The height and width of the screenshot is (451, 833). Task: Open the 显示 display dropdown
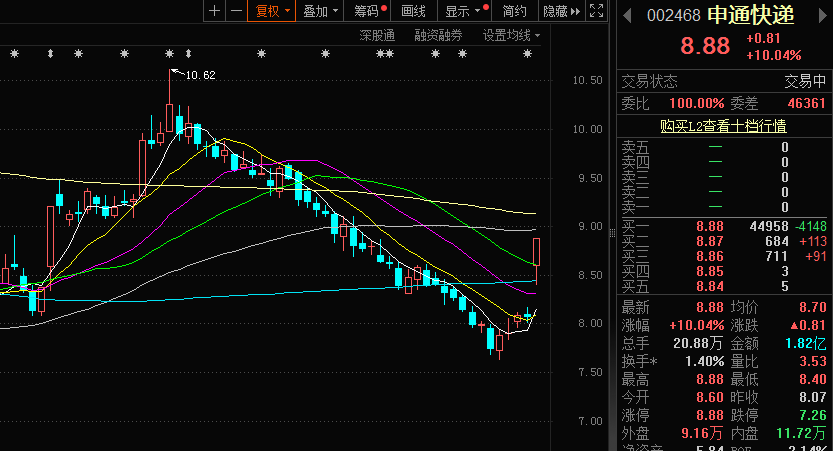click(463, 11)
